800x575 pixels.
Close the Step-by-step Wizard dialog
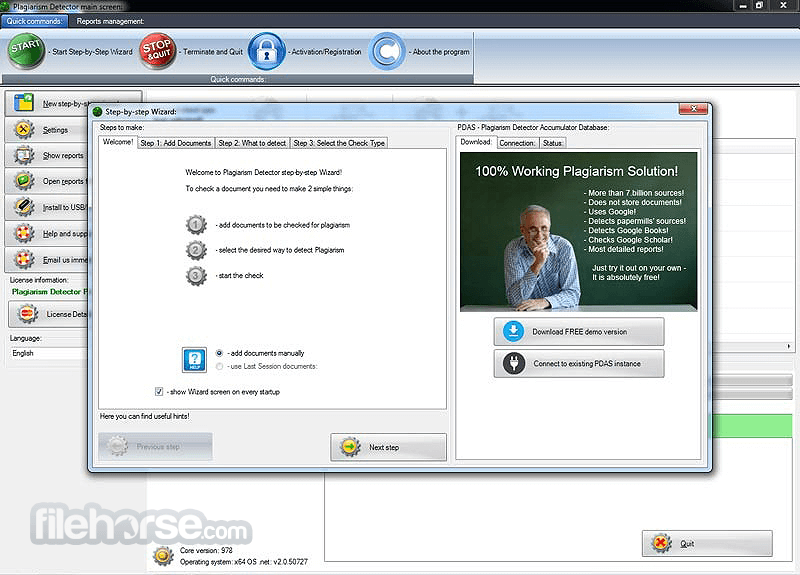(693, 109)
